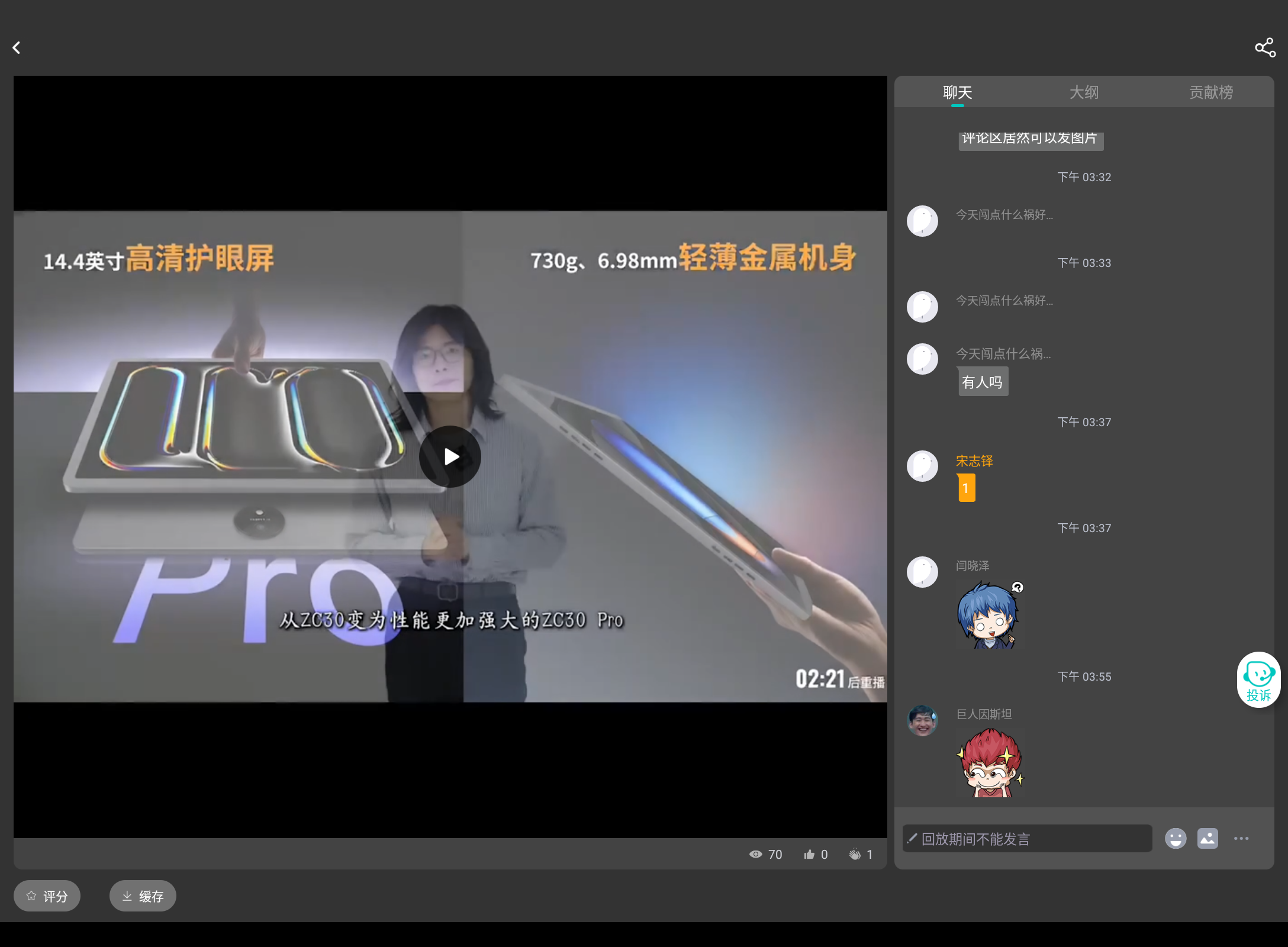Switch to the 聊天 tab
Image resolution: width=1288 pixels, height=947 pixels.
click(958, 92)
